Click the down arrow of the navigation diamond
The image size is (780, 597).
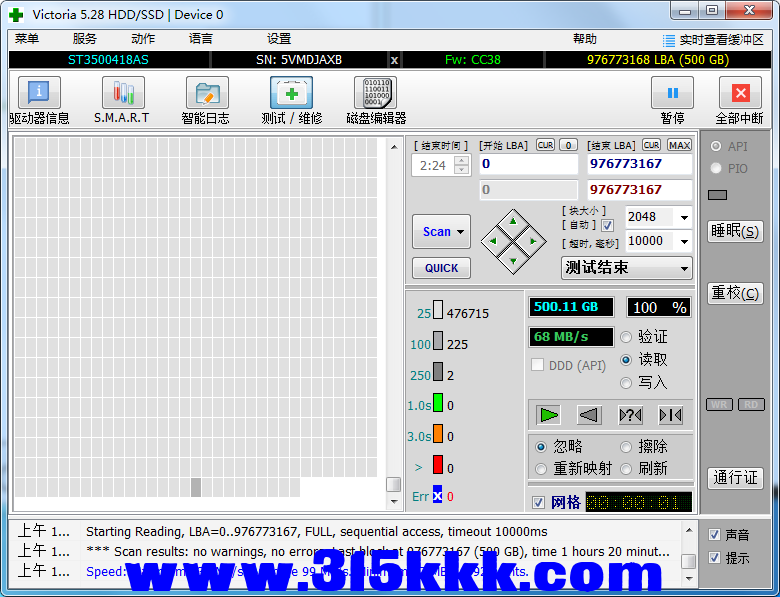click(x=513, y=261)
